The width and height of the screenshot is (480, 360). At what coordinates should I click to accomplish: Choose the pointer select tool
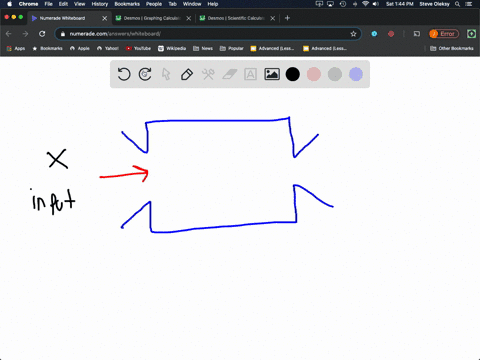coord(166,74)
